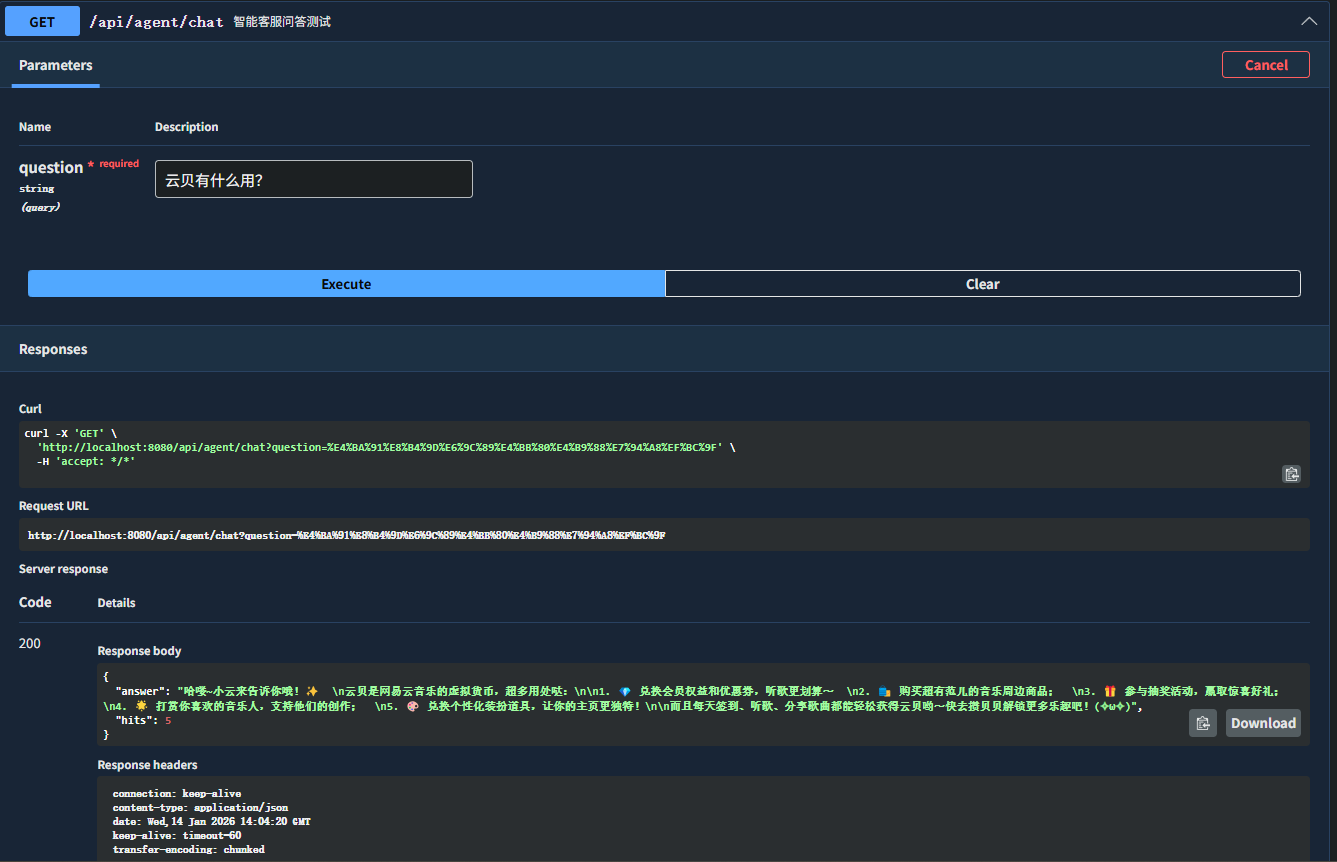The height and width of the screenshot is (862, 1337).
Task: Download the JSON response body
Action: pyautogui.click(x=1262, y=722)
